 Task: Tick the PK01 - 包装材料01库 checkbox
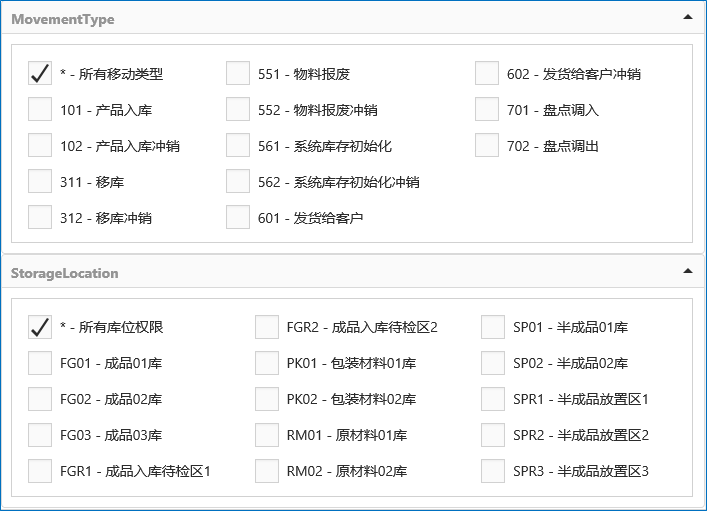tap(267, 363)
